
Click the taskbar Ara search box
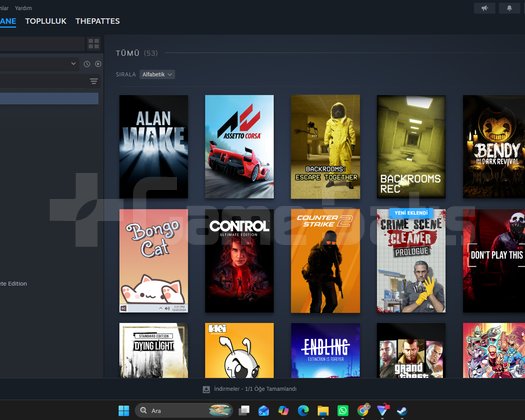coord(184,410)
